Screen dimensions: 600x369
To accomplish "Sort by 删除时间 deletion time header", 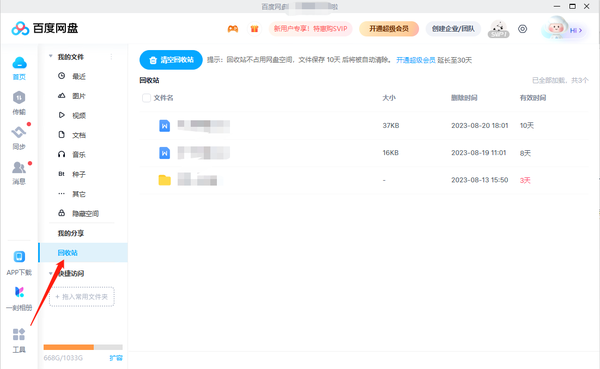I will point(464,98).
